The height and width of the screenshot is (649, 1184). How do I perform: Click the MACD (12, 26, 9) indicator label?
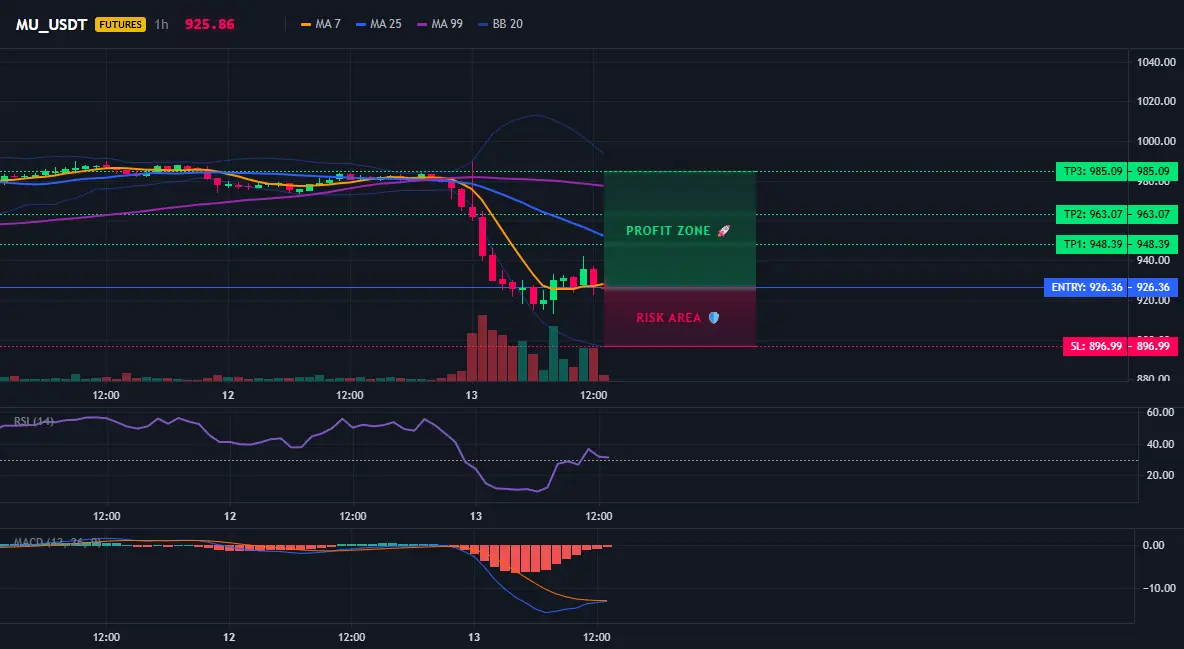pos(57,542)
